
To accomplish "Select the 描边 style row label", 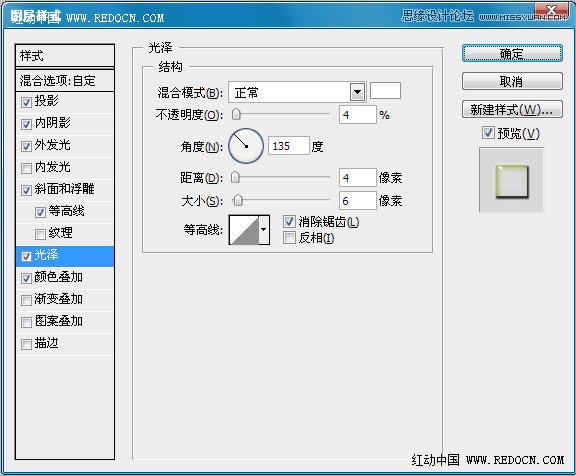I will (47, 343).
